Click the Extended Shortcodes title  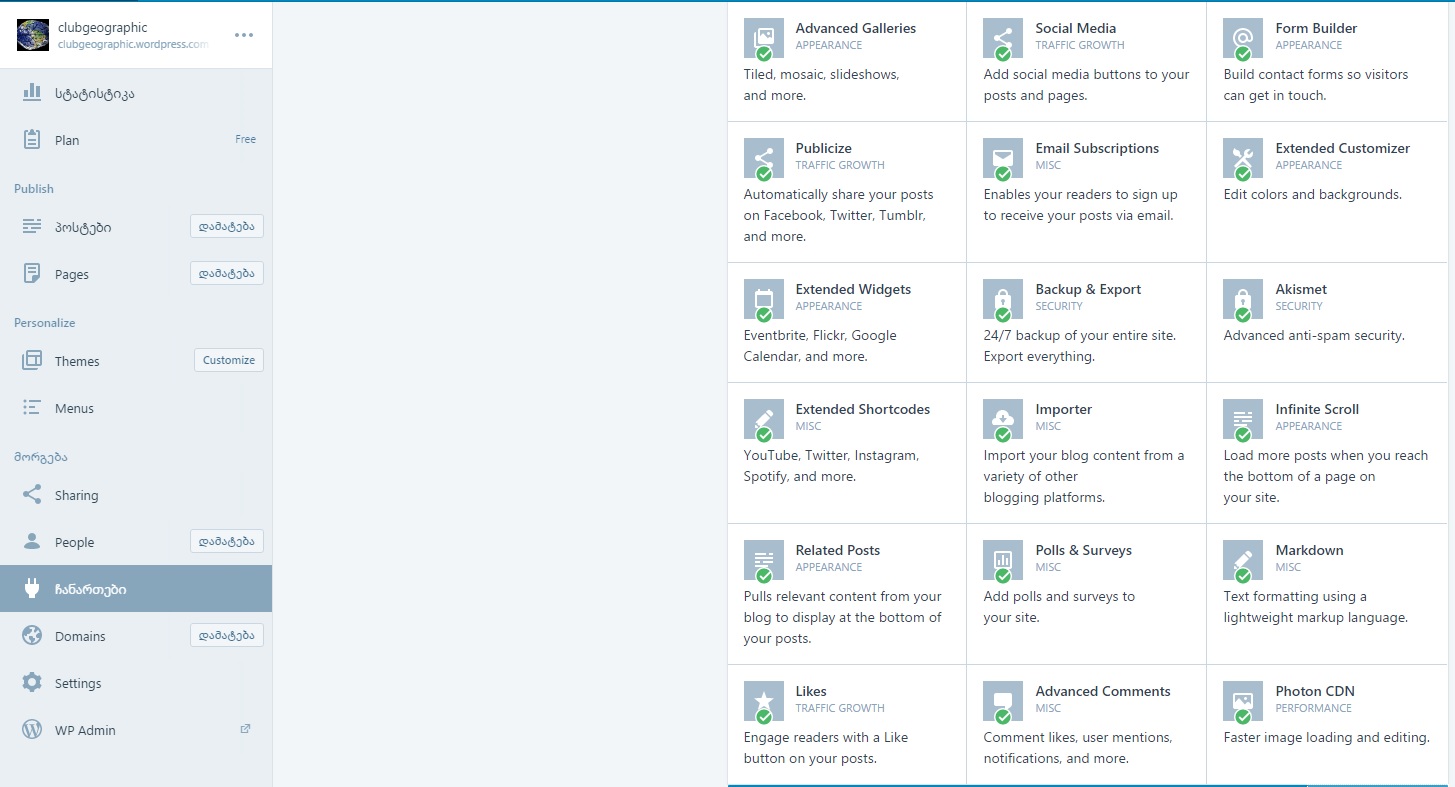point(863,409)
